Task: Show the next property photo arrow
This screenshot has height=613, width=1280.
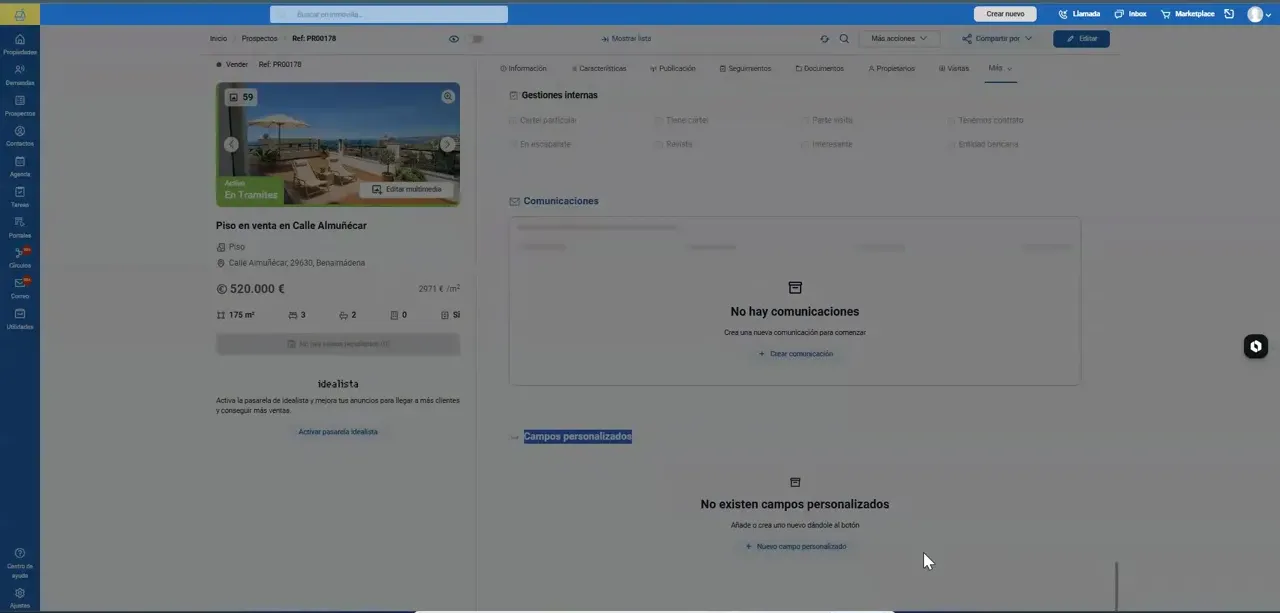Action: tap(447, 144)
